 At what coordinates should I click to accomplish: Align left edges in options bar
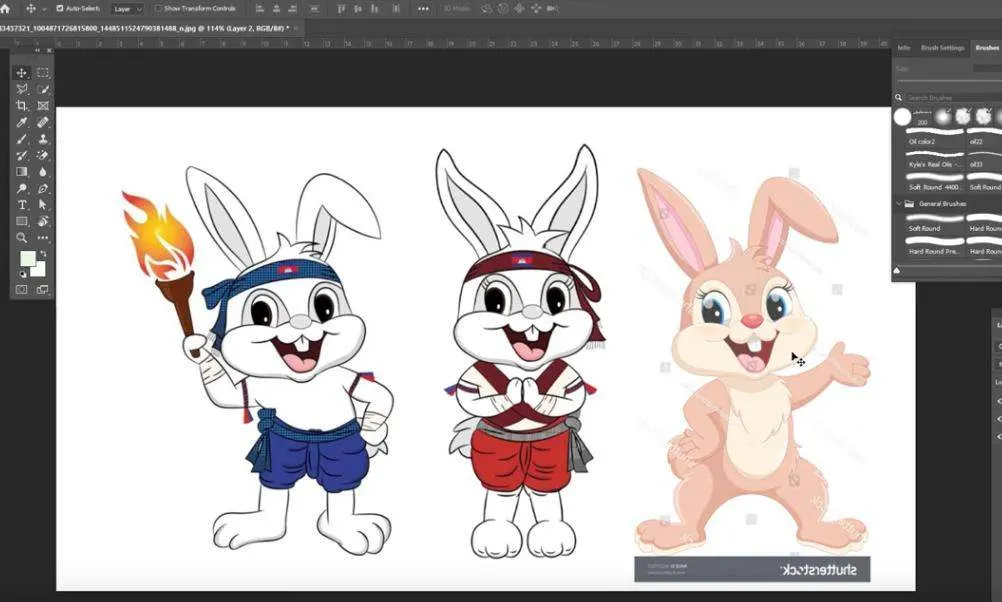click(x=259, y=9)
